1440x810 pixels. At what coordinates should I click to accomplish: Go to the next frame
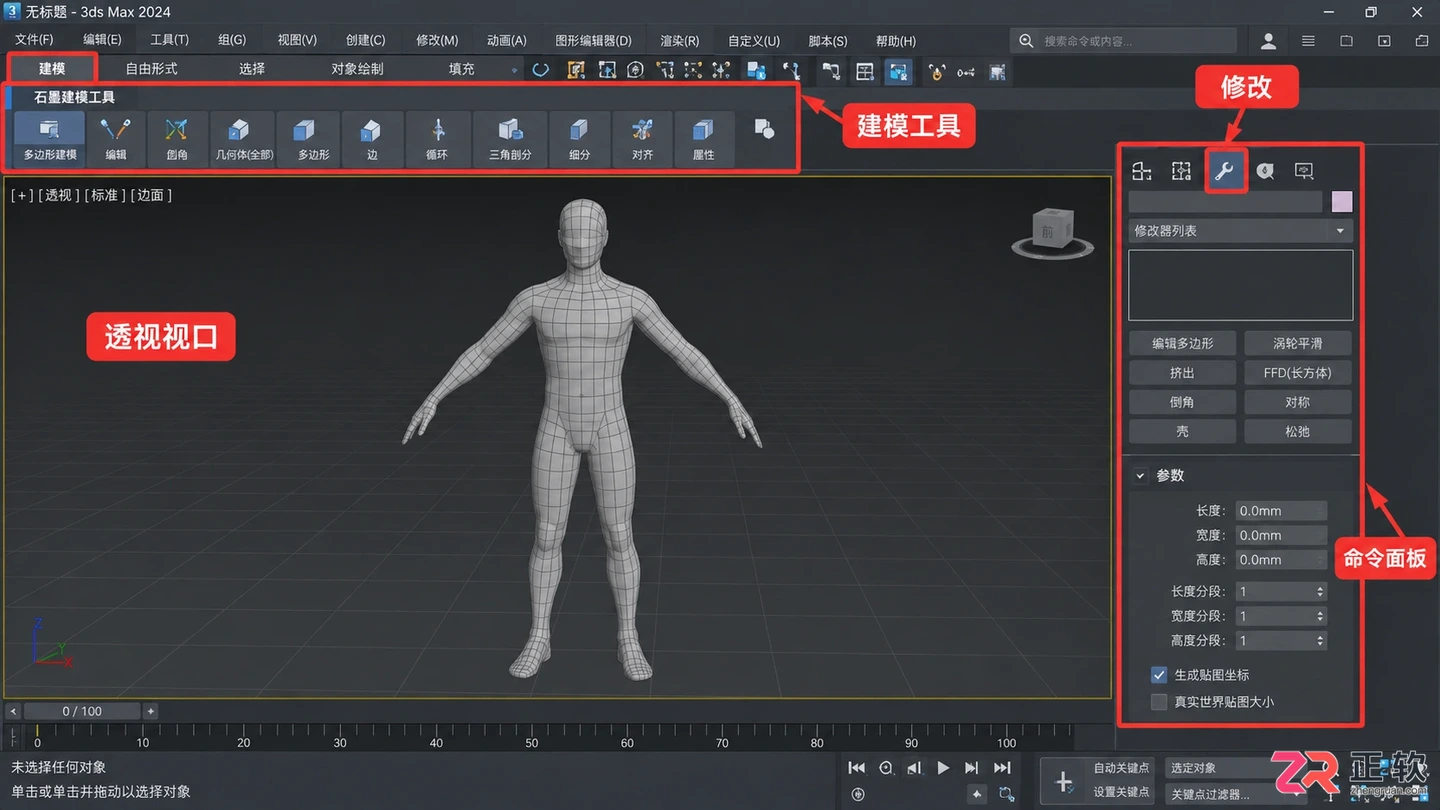pyautogui.click(x=971, y=768)
